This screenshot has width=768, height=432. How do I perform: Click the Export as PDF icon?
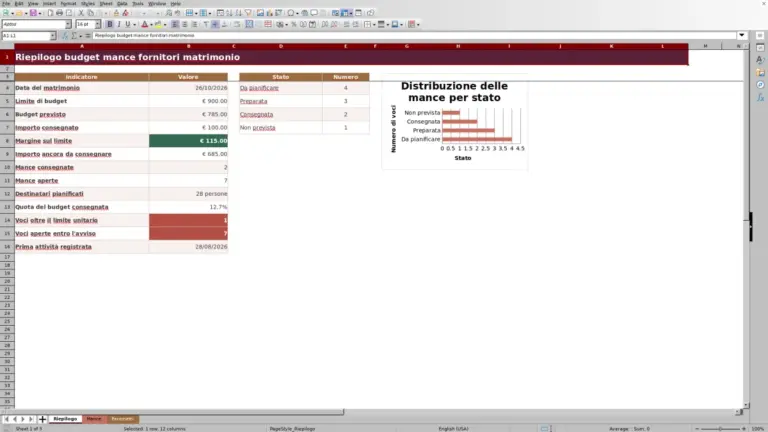tap(50, 13)
